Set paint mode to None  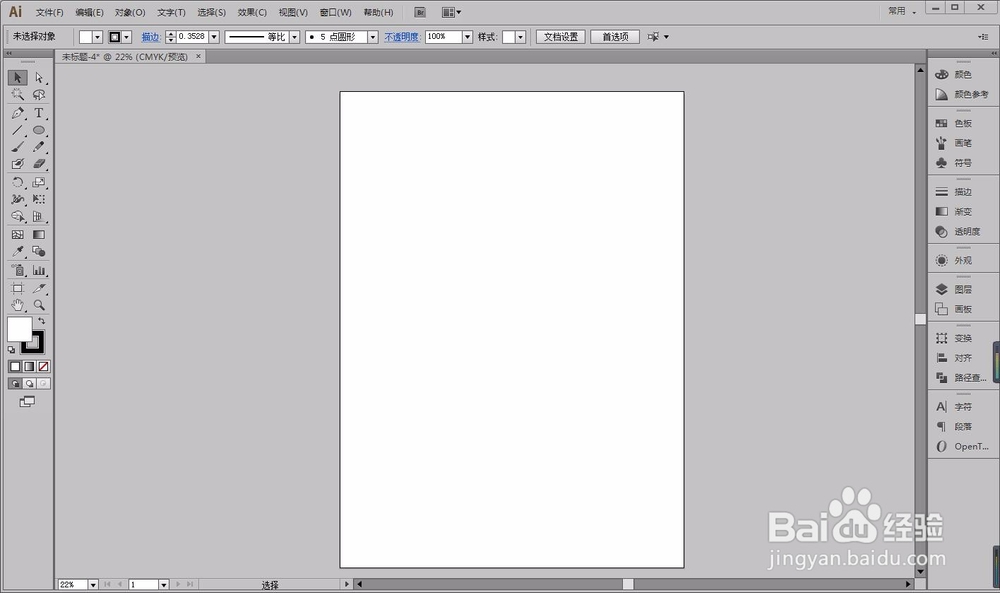click(43, 367)
